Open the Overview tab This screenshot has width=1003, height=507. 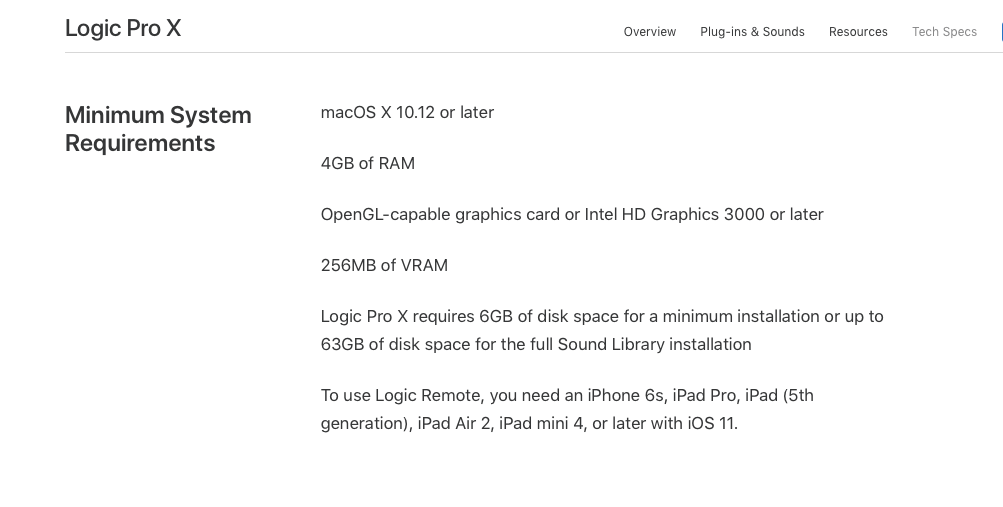[x=650, y=32]
